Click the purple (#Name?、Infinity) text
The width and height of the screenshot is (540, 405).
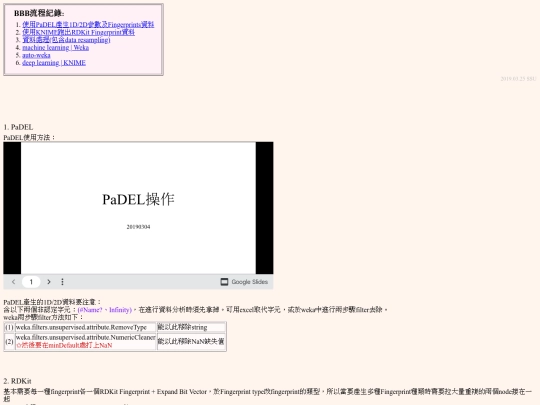(105, 310)
